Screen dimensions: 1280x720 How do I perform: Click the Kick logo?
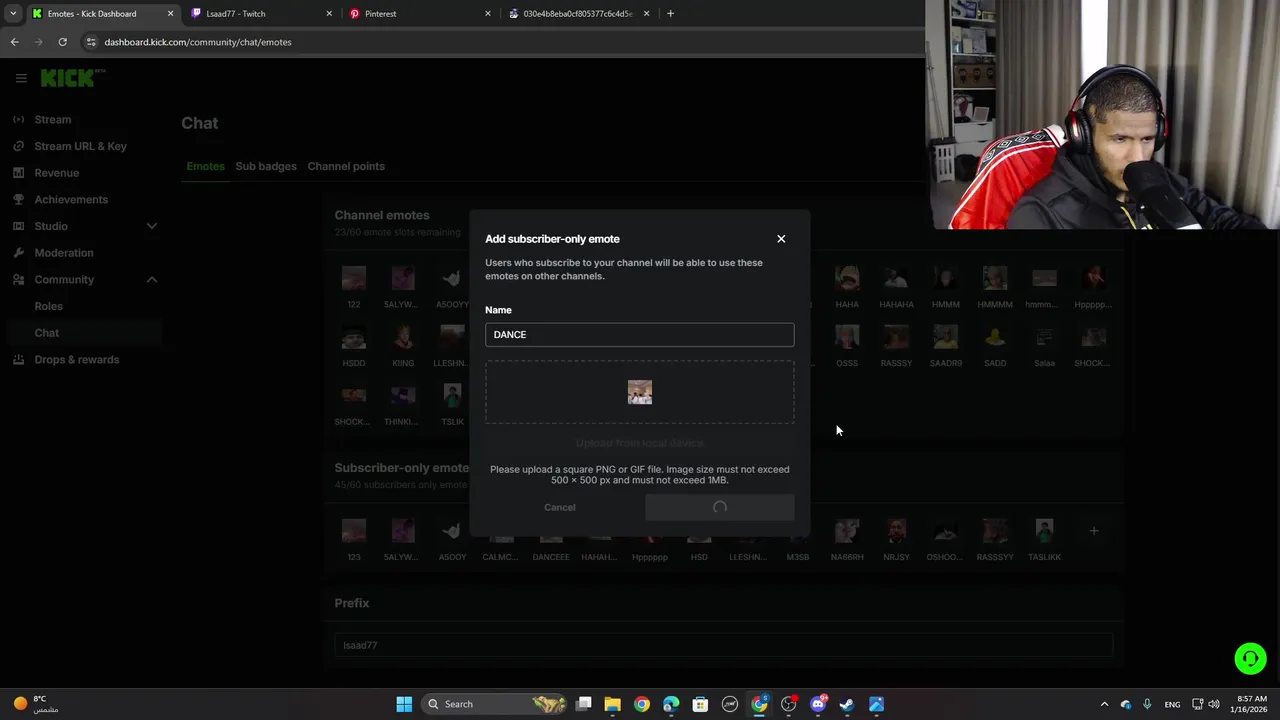pos(72,78)
